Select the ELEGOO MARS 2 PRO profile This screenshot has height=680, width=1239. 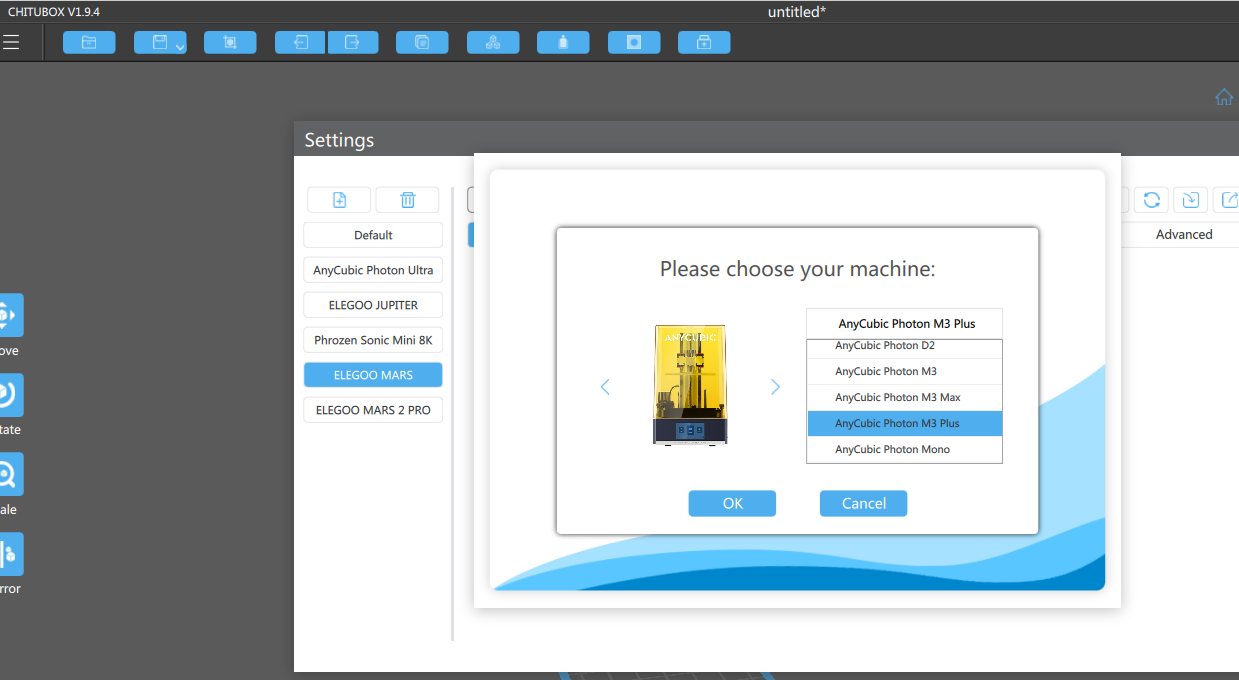[373, 410]
